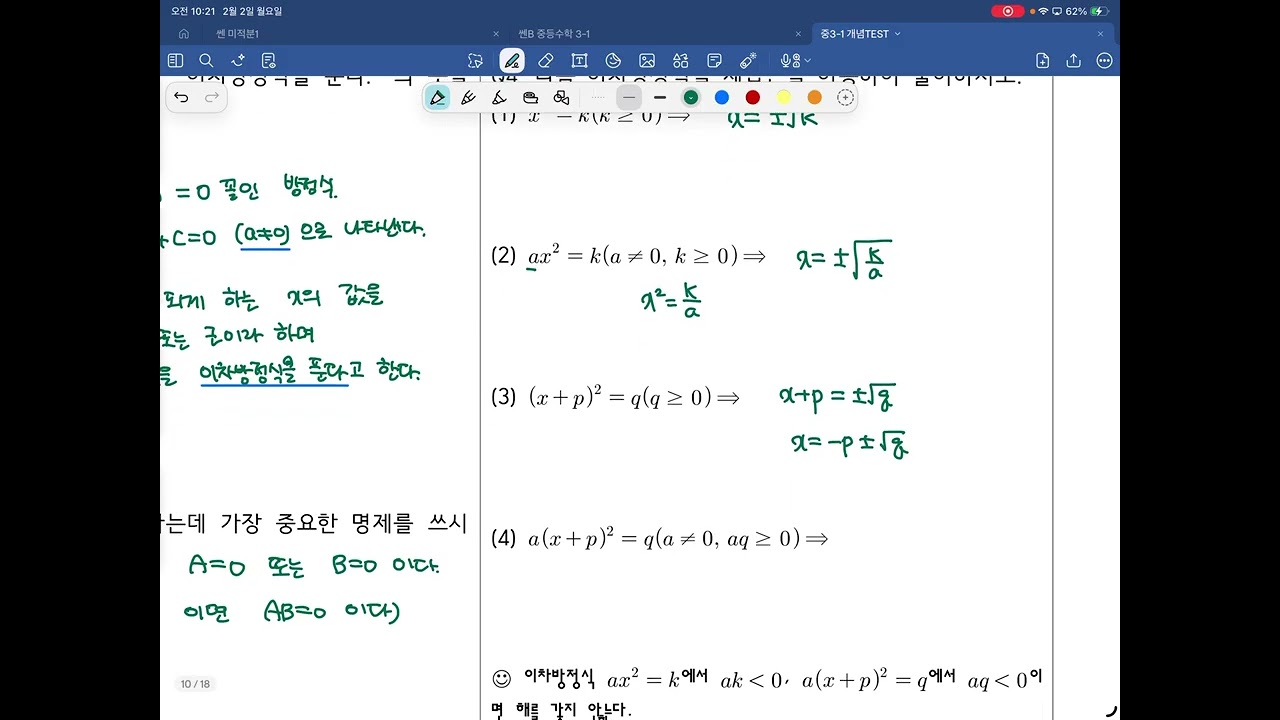The height and width of the screenshot is (720, 1280).
Task: Tap the red screen recording indicator
Action: pos(1007,11)
